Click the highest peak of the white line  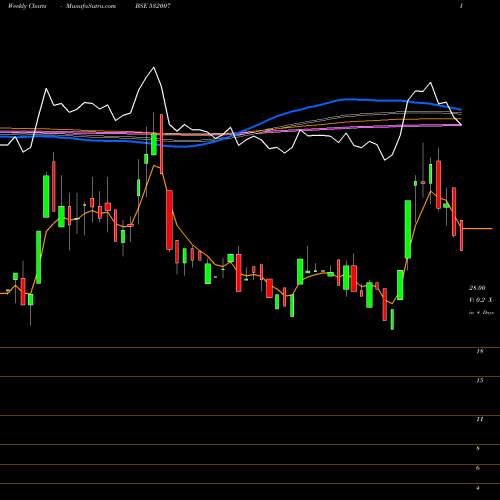click(154, 68)
